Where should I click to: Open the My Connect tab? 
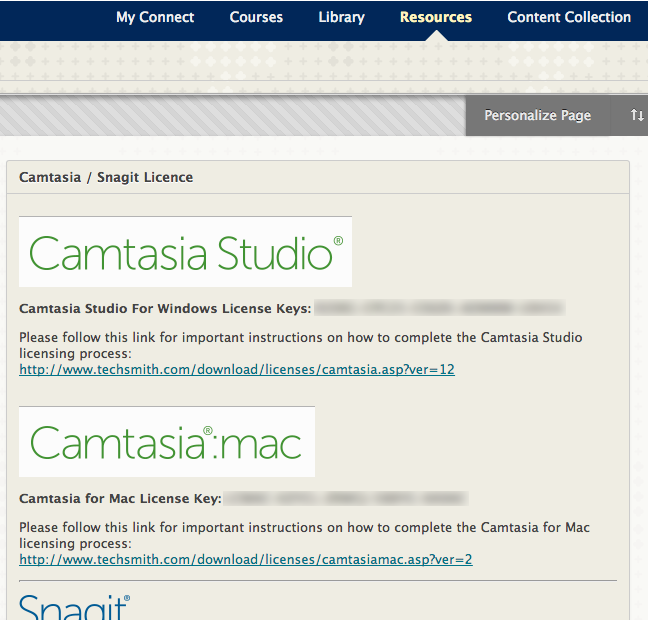(155, 17)
